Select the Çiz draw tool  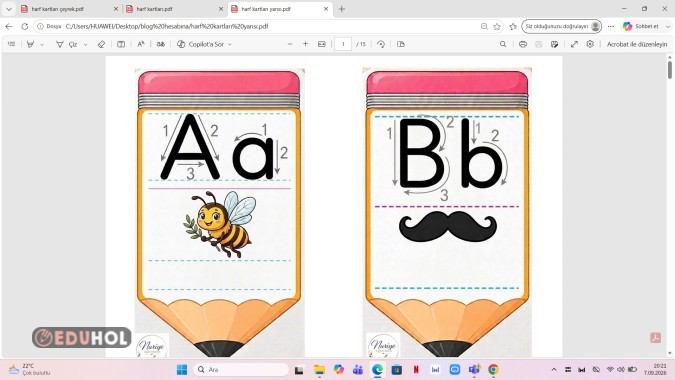66,44
